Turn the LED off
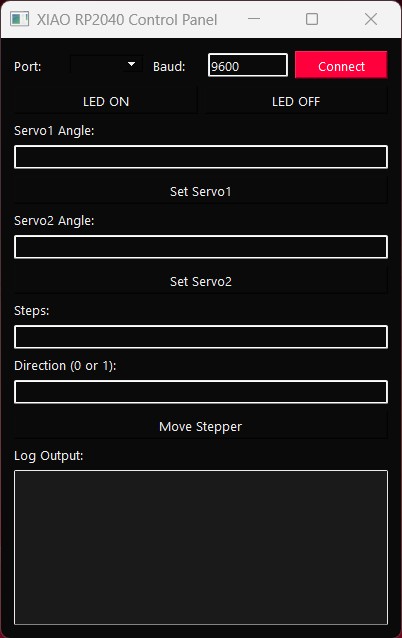 coord(296,101)
